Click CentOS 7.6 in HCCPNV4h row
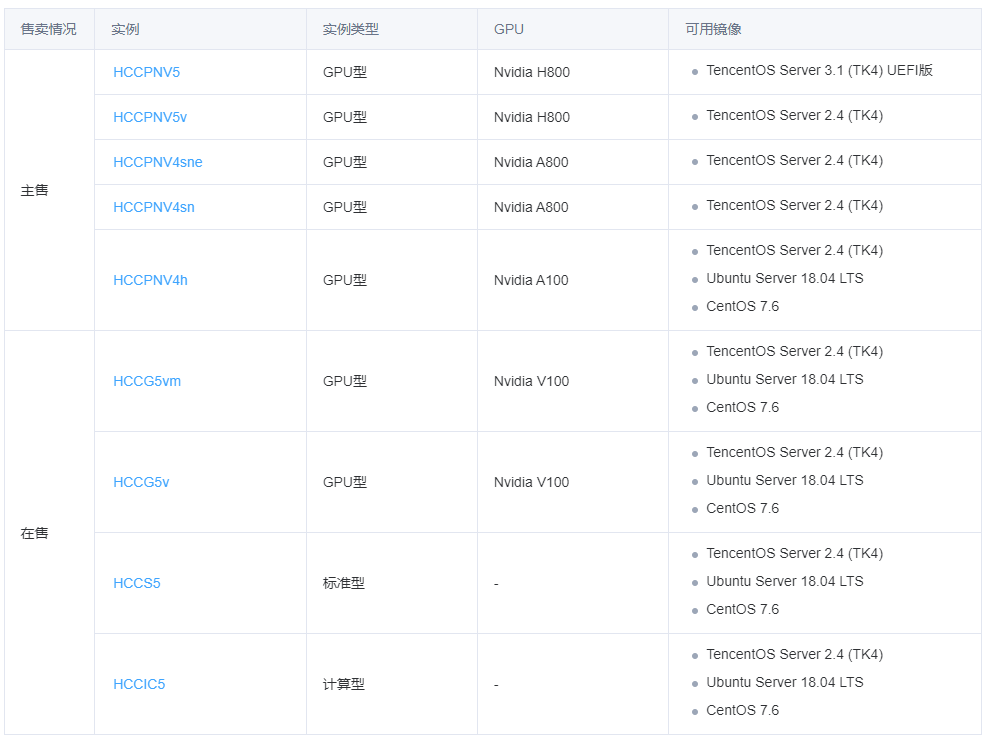 pyautogui.click(x=742, y=307)
